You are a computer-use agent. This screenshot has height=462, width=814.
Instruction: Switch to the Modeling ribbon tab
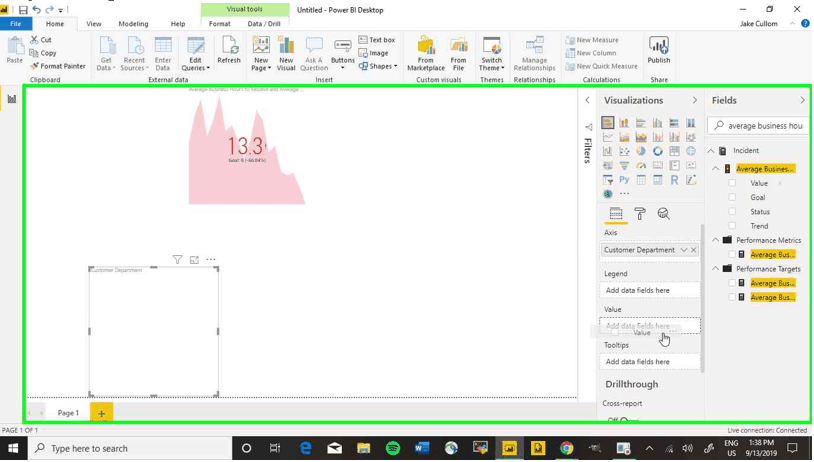coord(133,24)
